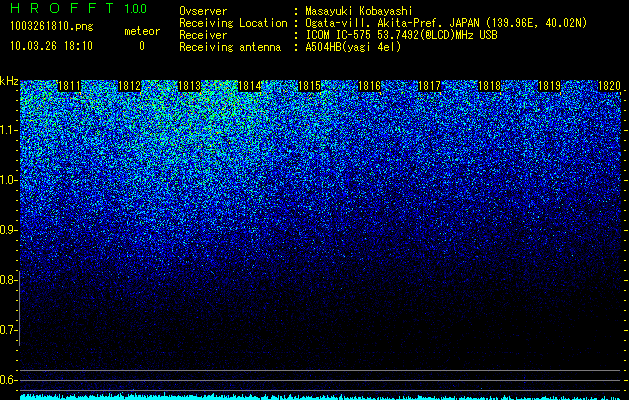The height and width of the screenshot is (400, 629).
Task: Click the Ovserver label
Action: coord(203,11)
